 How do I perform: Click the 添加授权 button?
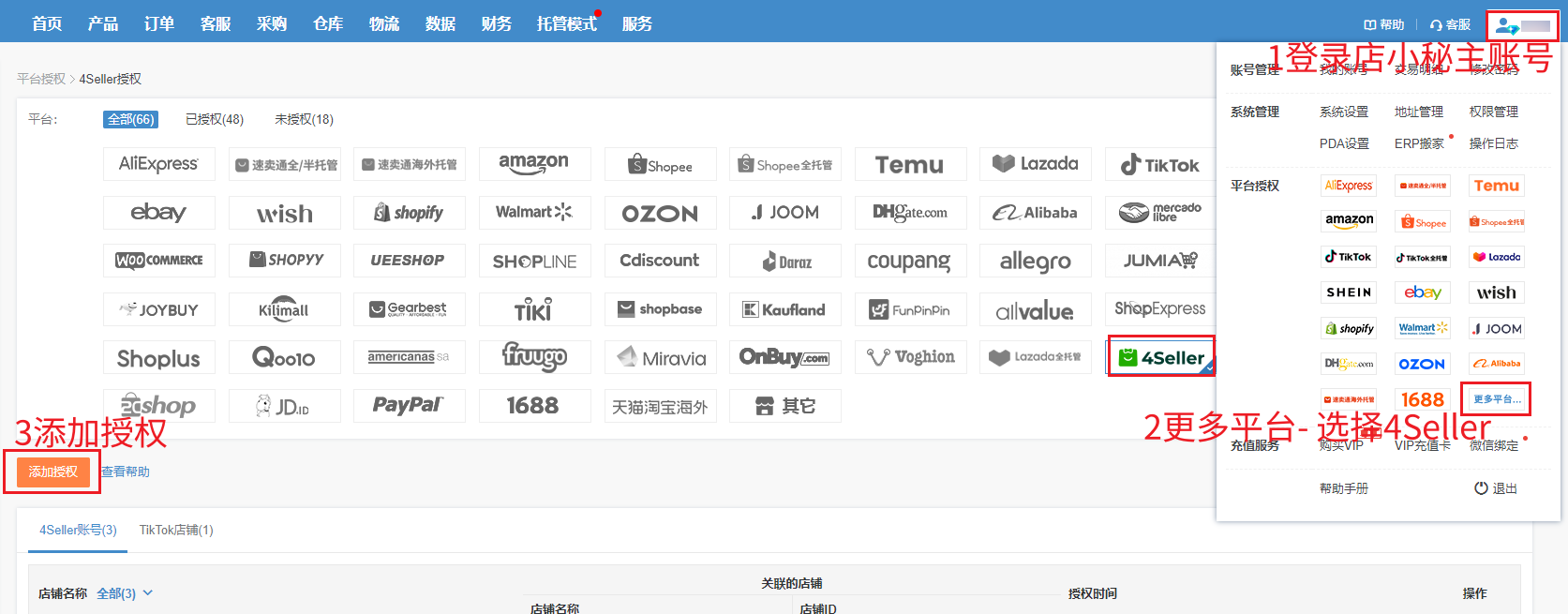click(x=52, y=472)
